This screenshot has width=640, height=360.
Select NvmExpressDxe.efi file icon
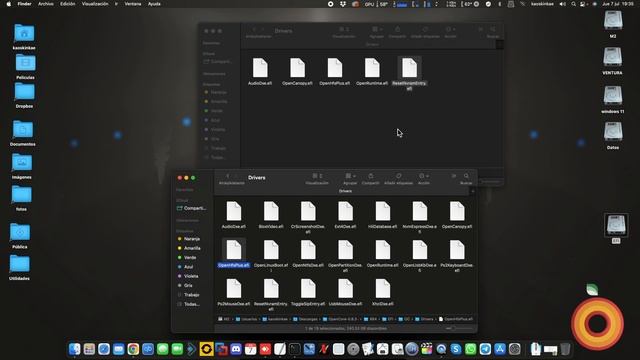(420, 211)
